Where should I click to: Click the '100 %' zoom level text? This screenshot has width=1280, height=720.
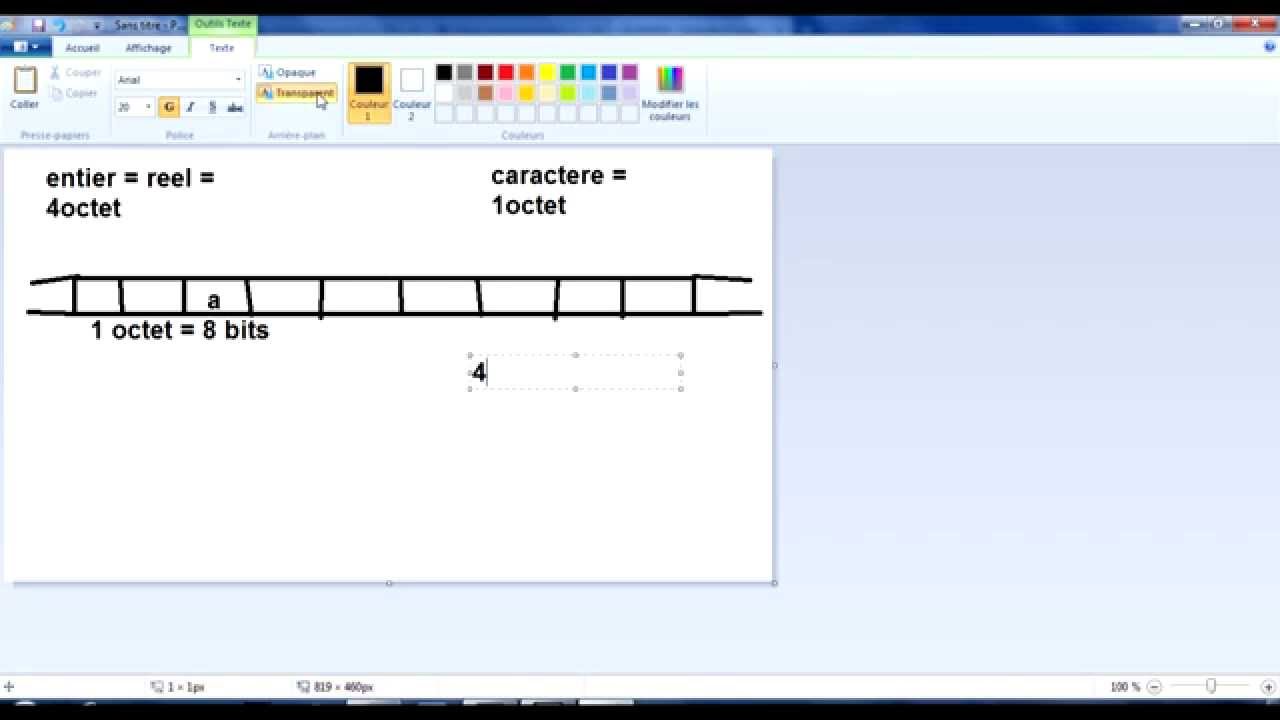click(1125, 687)
